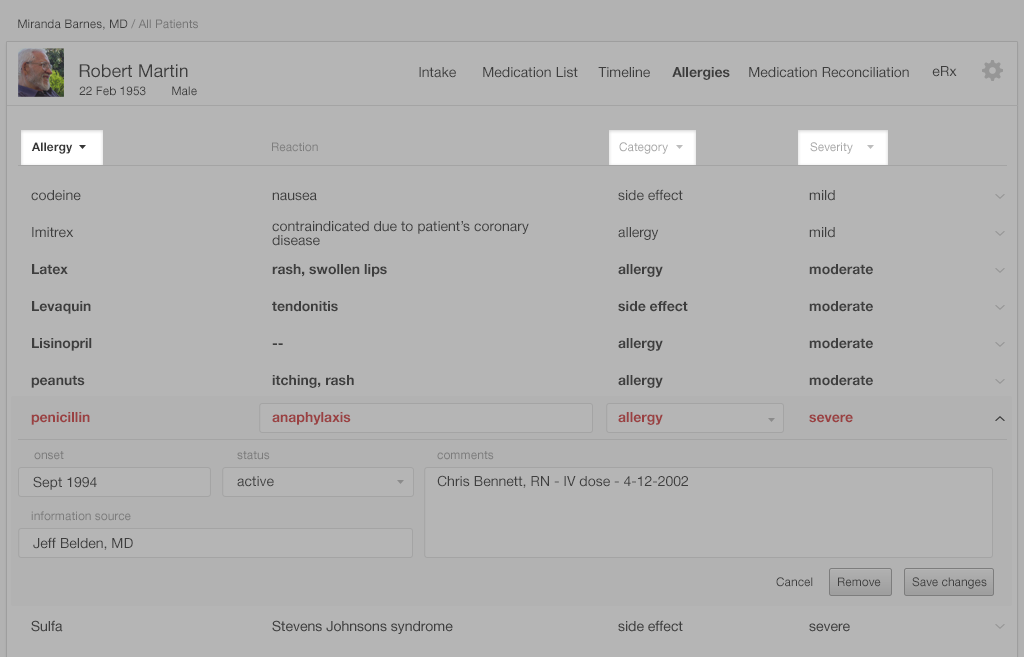1024x657 pixels.
Task: Open the status active dropdown
Action: click(x=317, y=482)
